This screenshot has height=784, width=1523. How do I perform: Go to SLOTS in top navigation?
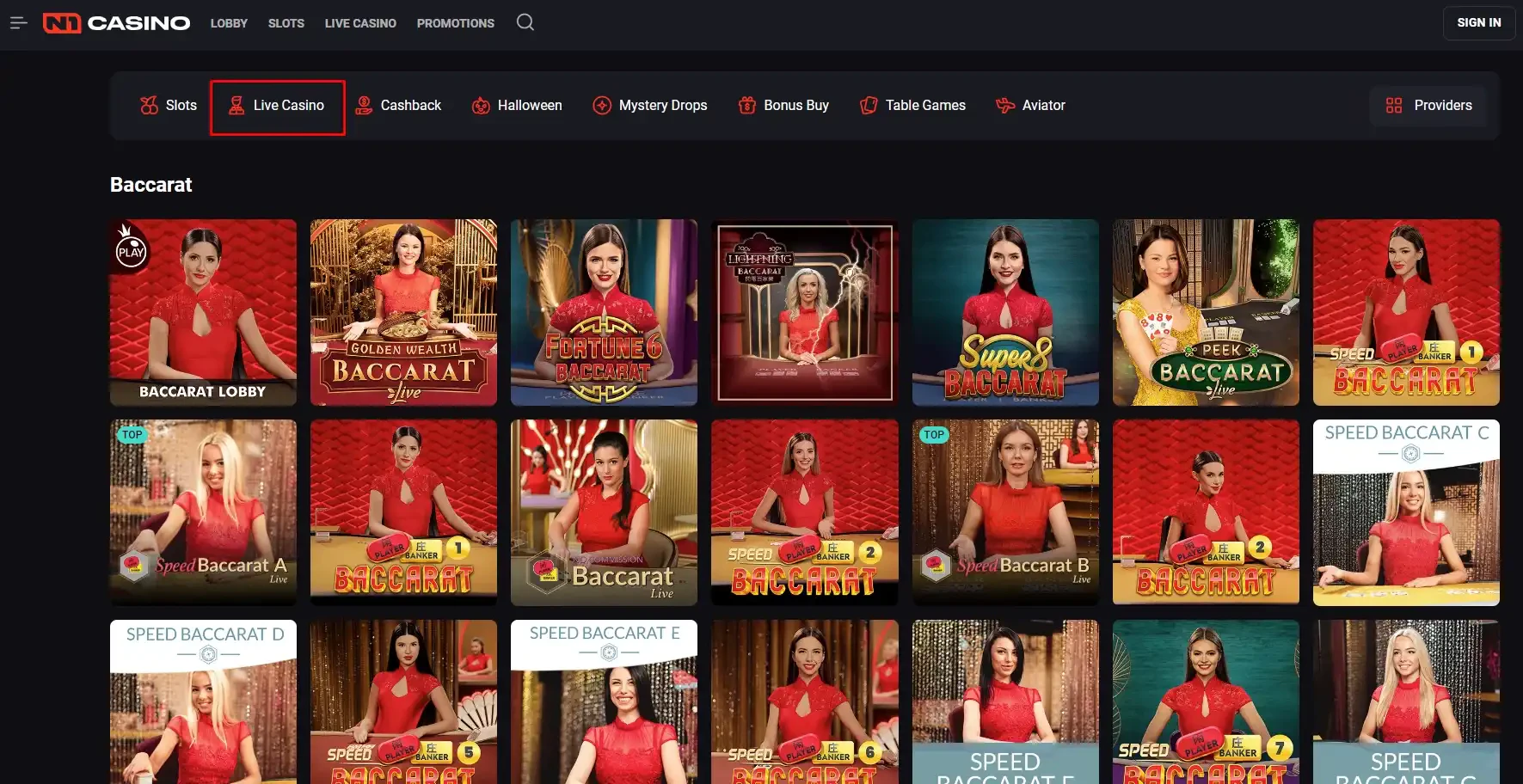tap(286, 23)
